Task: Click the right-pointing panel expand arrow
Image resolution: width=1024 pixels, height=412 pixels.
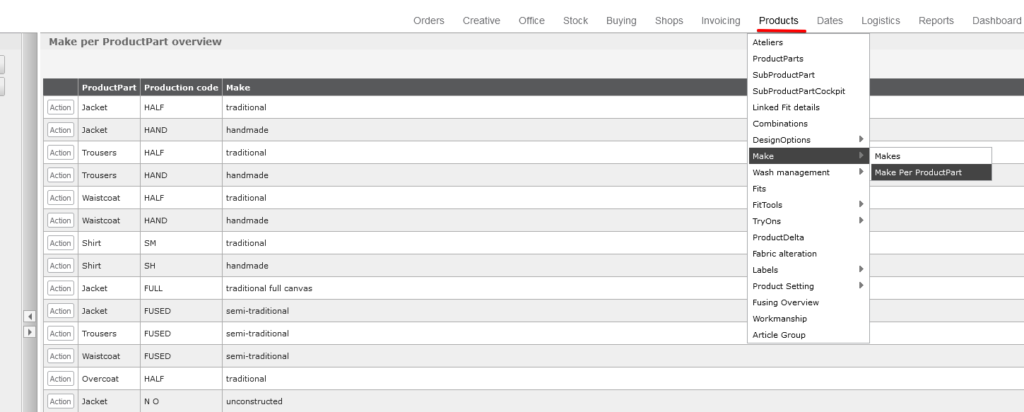Action: [x=29, y=331]
